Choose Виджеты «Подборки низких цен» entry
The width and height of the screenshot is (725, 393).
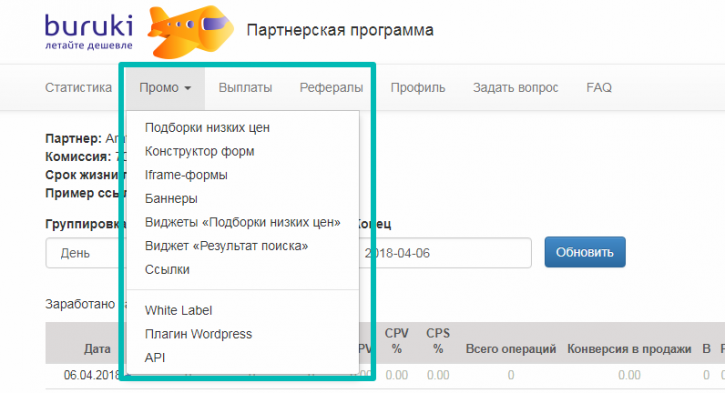point(242,222)
